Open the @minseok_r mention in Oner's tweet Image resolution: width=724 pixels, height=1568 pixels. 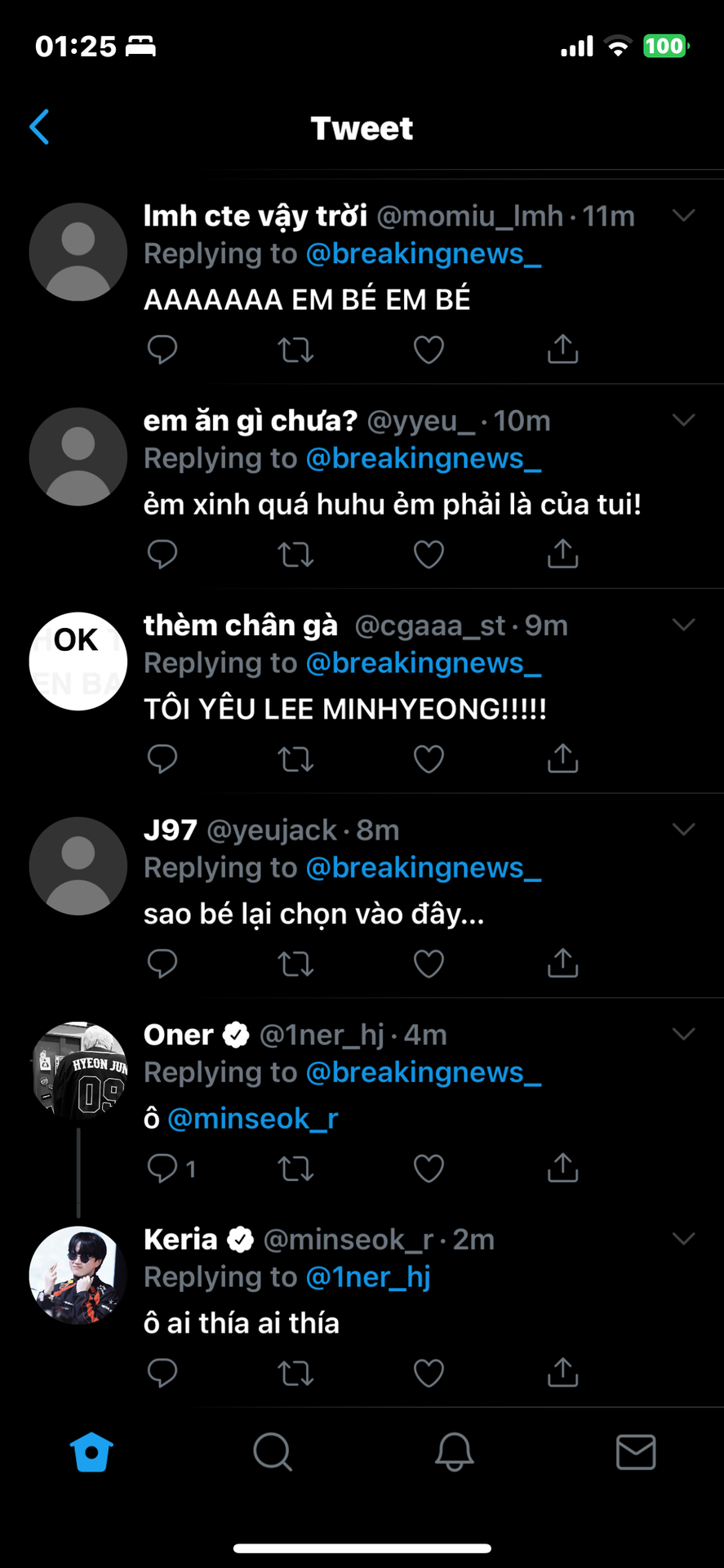(x=252, y=1118)
